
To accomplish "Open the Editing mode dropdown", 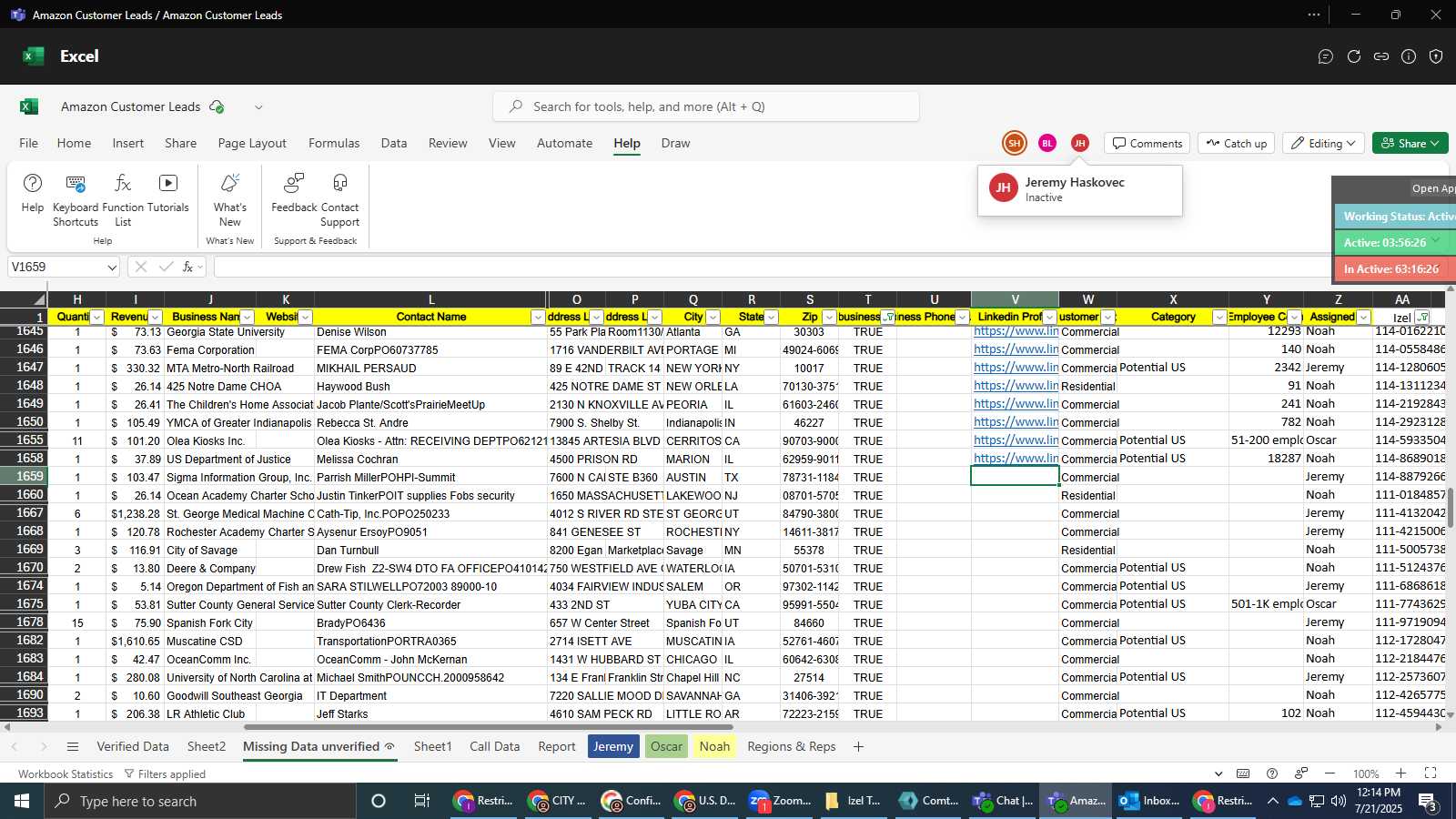I will click(x=1324, y=143).
